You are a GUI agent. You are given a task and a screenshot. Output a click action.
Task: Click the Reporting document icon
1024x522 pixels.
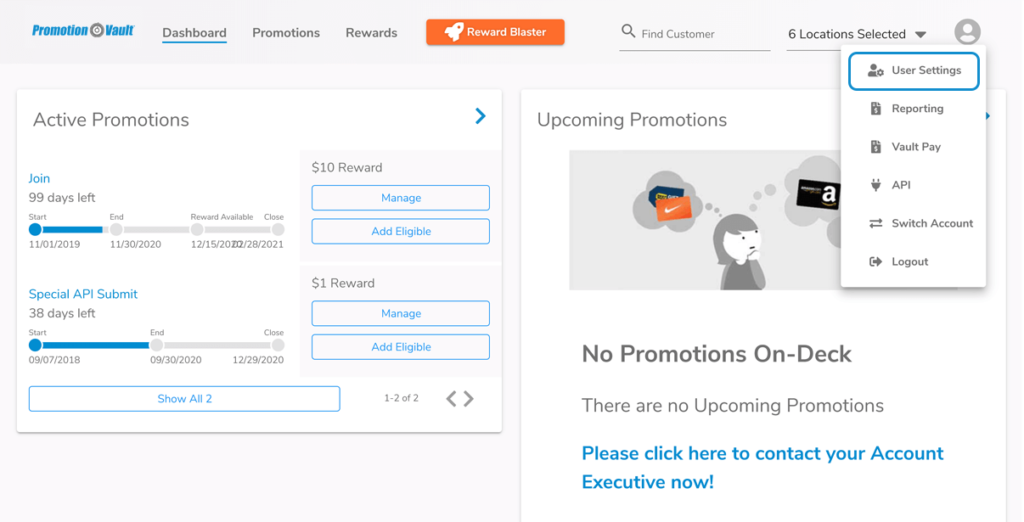pos(876,108)
